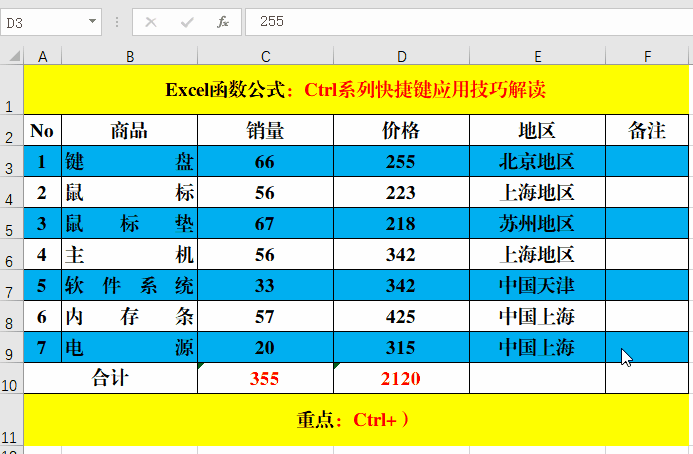Click the confirm checkmark icon in formula bar

187,22
